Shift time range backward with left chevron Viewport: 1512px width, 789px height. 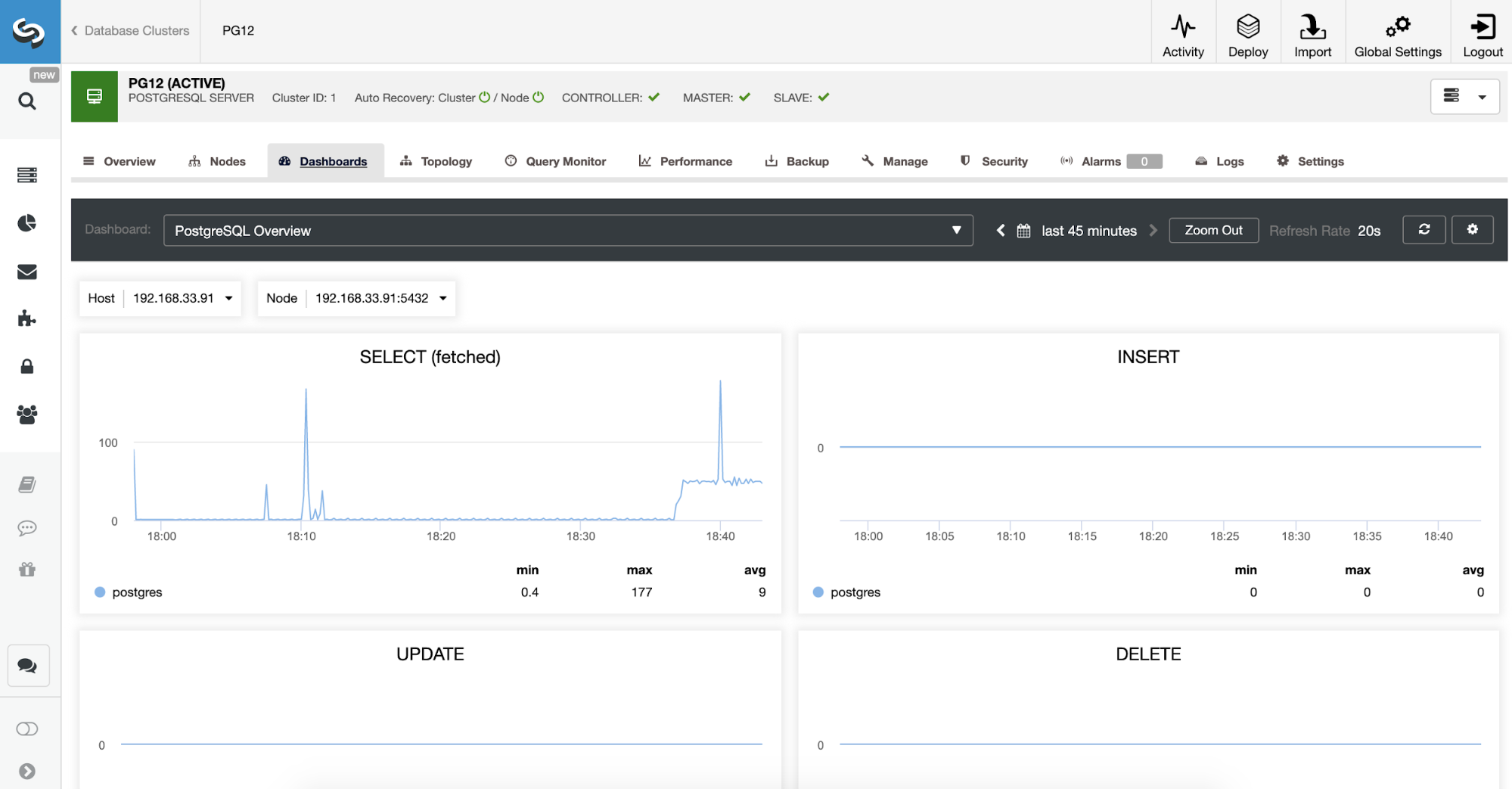point(1001,231)
